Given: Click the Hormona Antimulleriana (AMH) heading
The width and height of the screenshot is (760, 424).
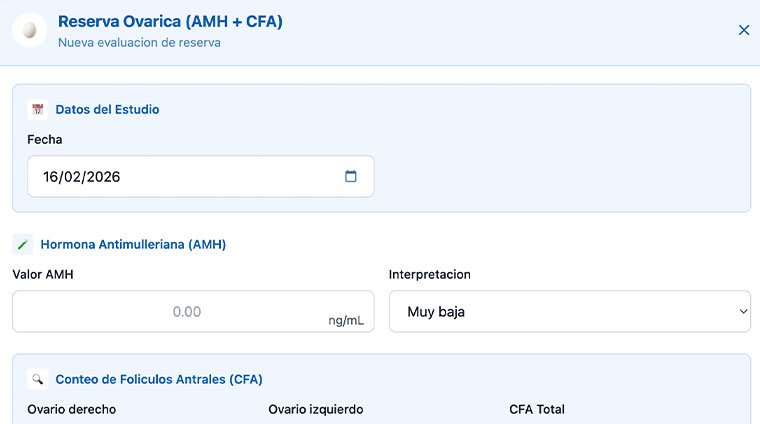Looking at the screenshot, I should [x=133, y=244].
